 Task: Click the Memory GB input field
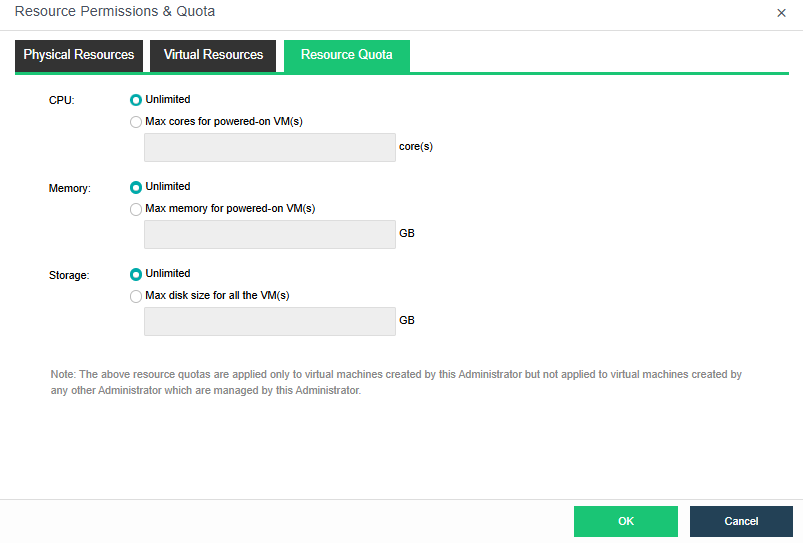(x=270, y=234)
